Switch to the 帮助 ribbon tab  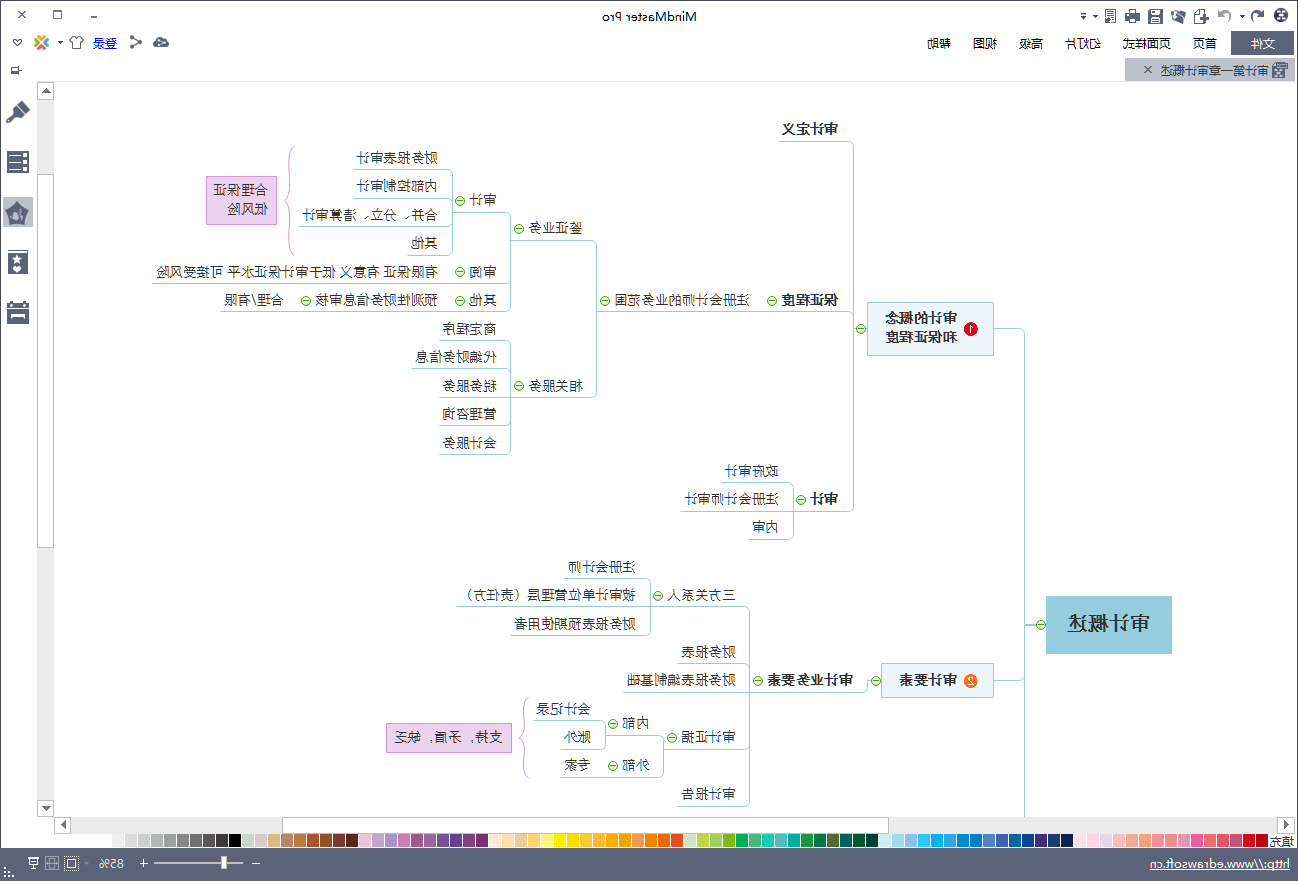(939, 43)
